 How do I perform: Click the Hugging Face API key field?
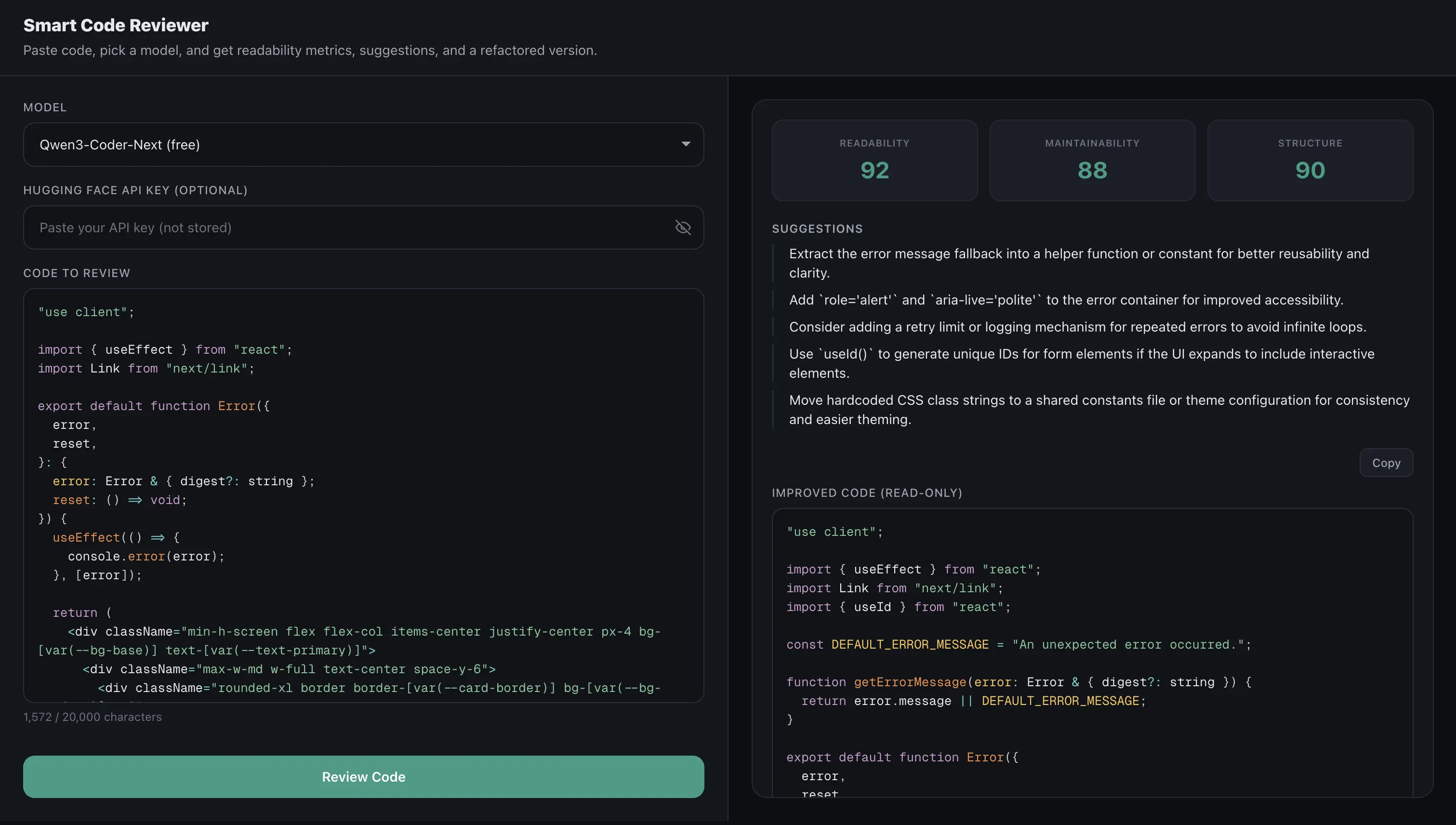pos(340,227)
